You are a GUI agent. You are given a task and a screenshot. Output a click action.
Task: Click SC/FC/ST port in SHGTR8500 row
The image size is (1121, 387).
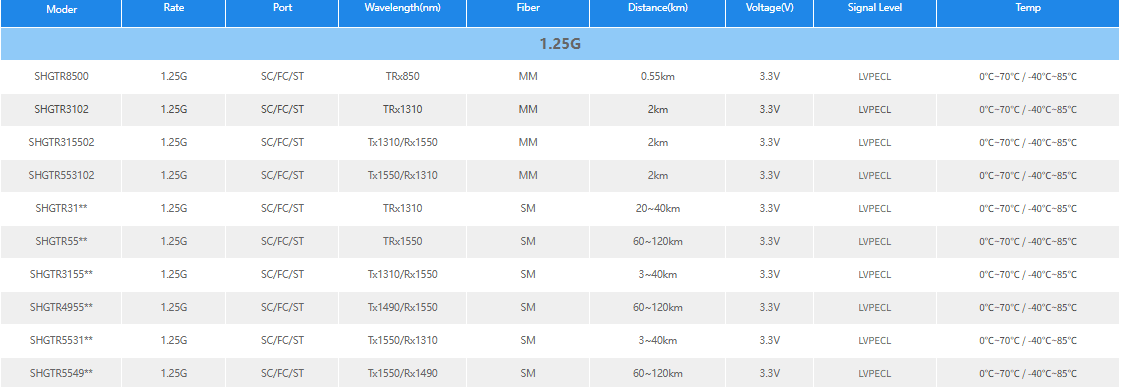[x=282, y=77]
